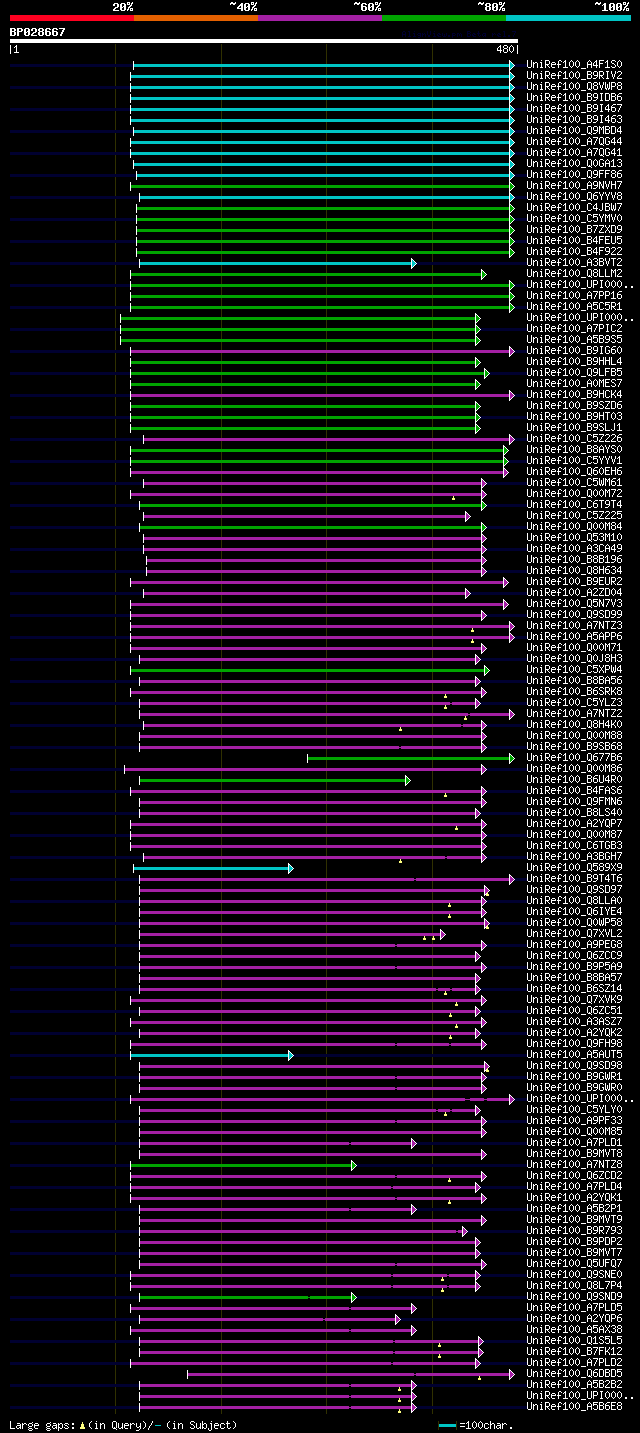The width and height of the screenshot is (640, 1433).
Task: Select the UniRef100_Q7XVL2 label
Action: (574, 934)
